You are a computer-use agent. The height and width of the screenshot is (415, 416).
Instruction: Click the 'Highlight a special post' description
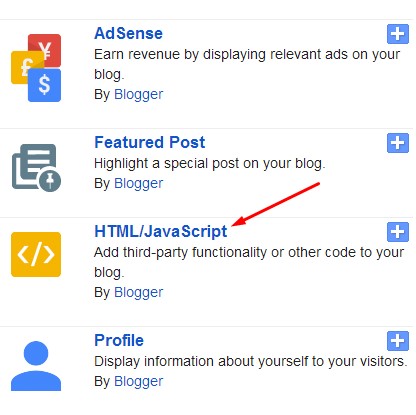[209, 164]
